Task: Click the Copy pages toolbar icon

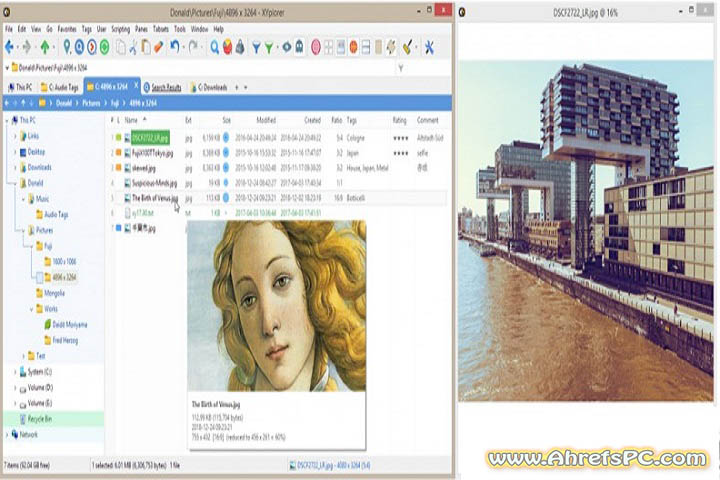Action: 120,47
